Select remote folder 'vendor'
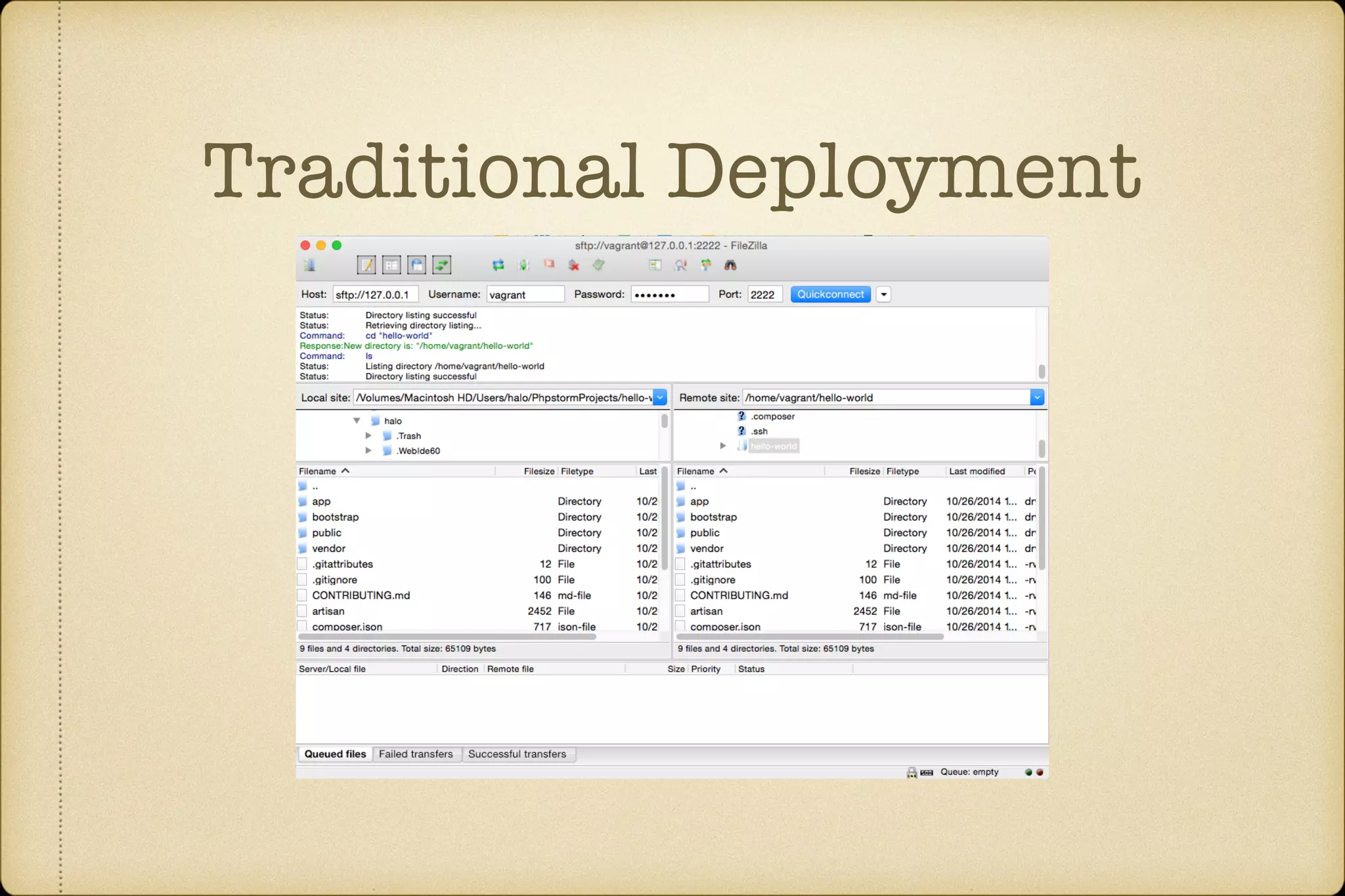This screenshot has height=896, width=1345. tap(856, 549)
